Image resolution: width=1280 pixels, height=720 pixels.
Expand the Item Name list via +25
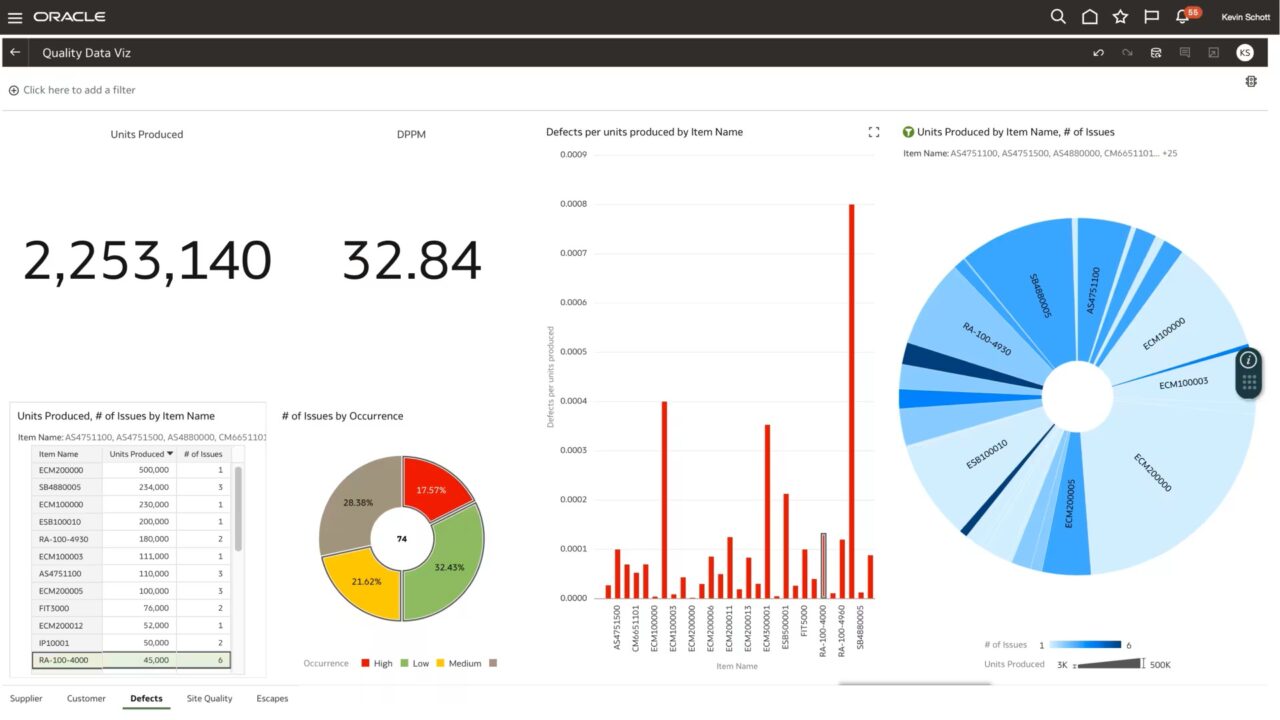coord(1172,153)
